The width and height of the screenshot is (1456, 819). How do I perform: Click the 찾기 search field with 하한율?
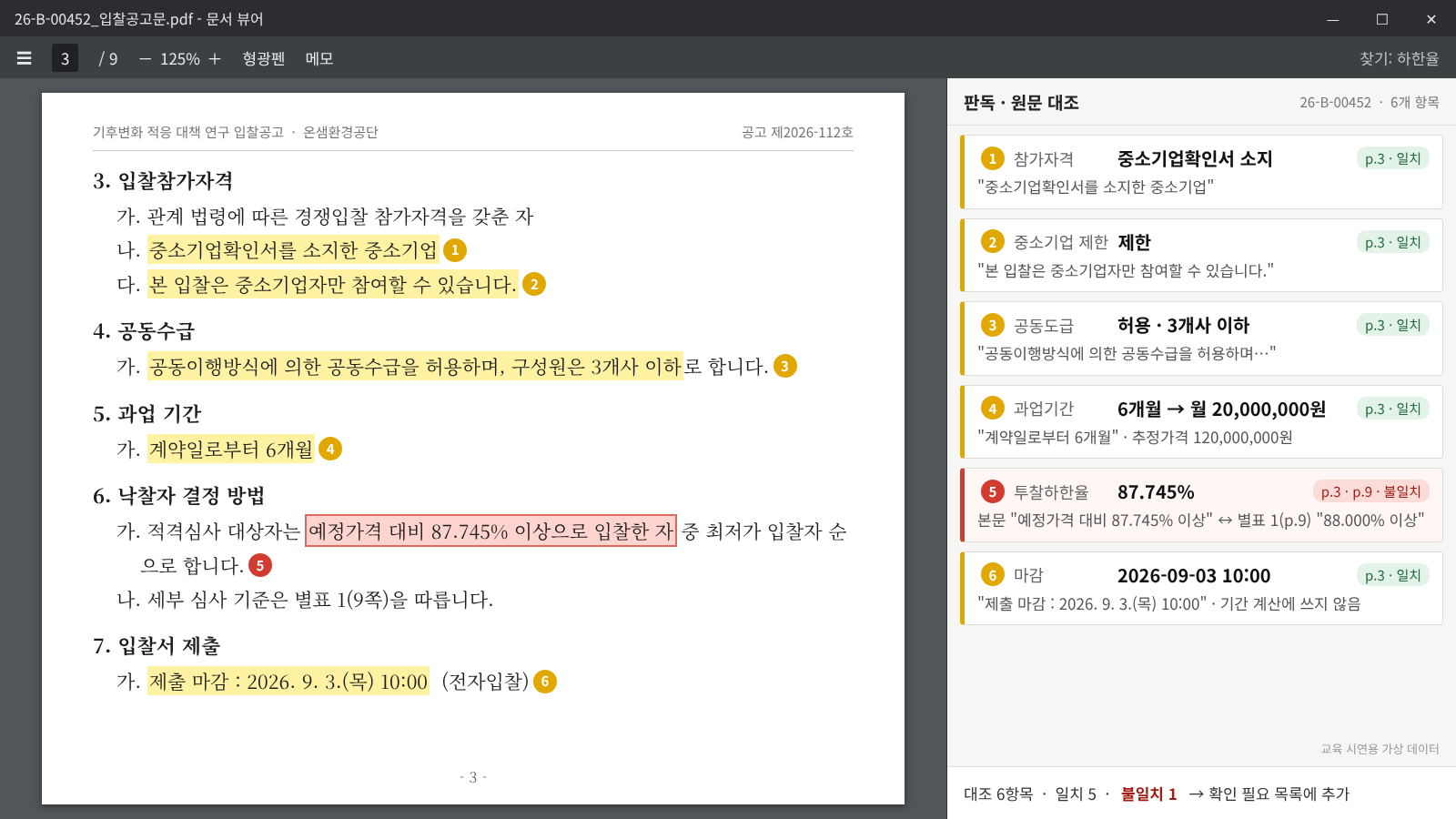pos(1399,58)
